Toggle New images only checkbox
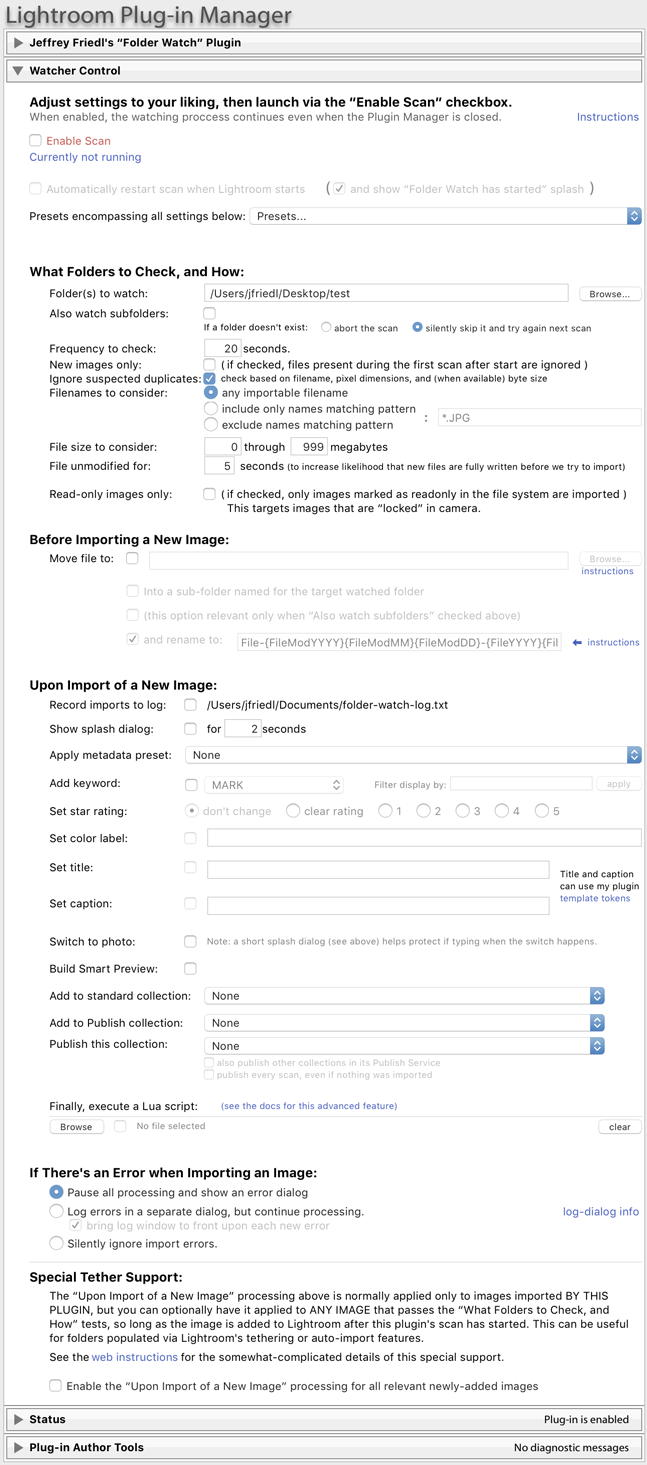This screenshot has height=1465, width=647. 210,365
